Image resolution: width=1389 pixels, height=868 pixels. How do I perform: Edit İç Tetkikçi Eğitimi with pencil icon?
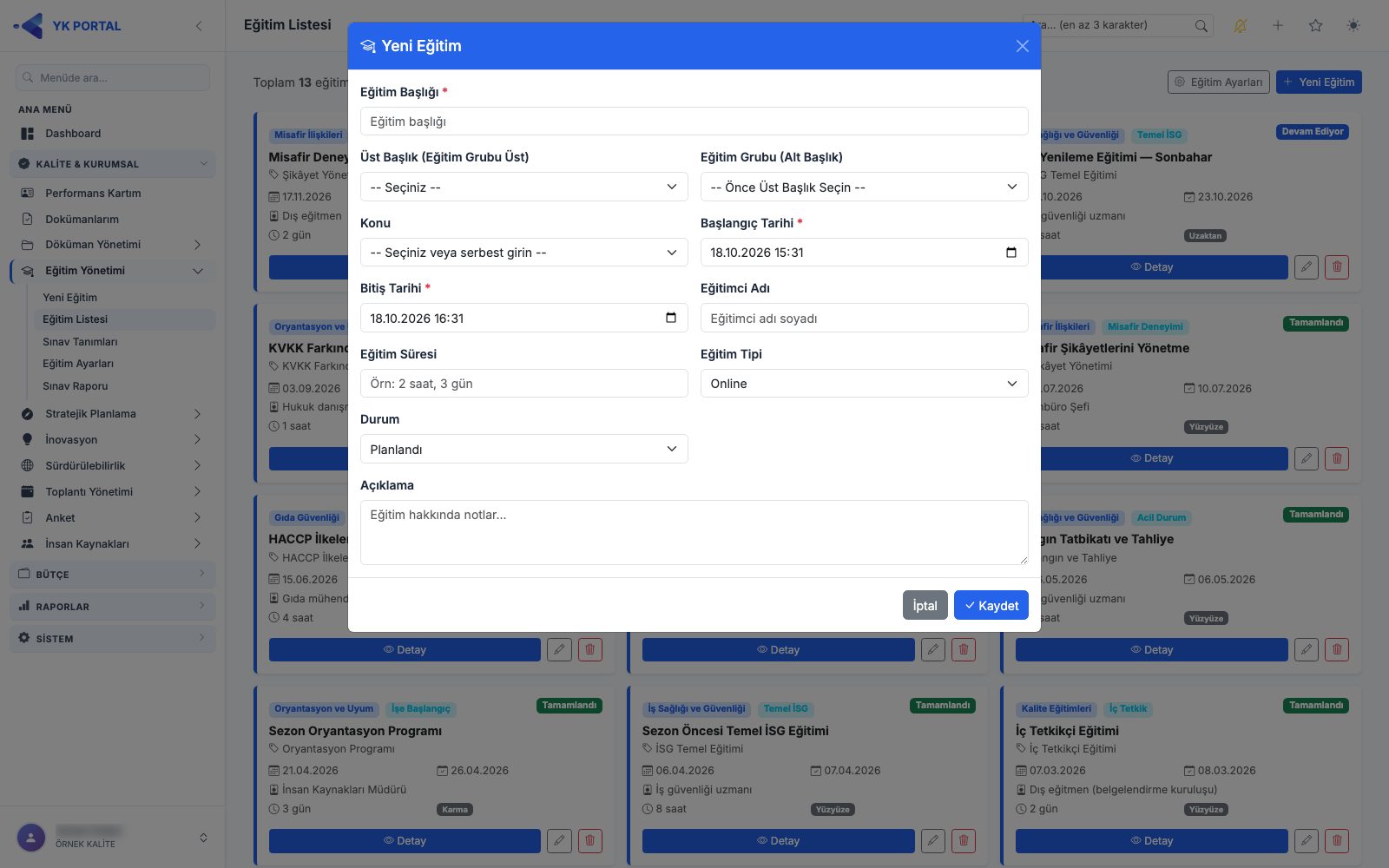tap(1307, 840)
